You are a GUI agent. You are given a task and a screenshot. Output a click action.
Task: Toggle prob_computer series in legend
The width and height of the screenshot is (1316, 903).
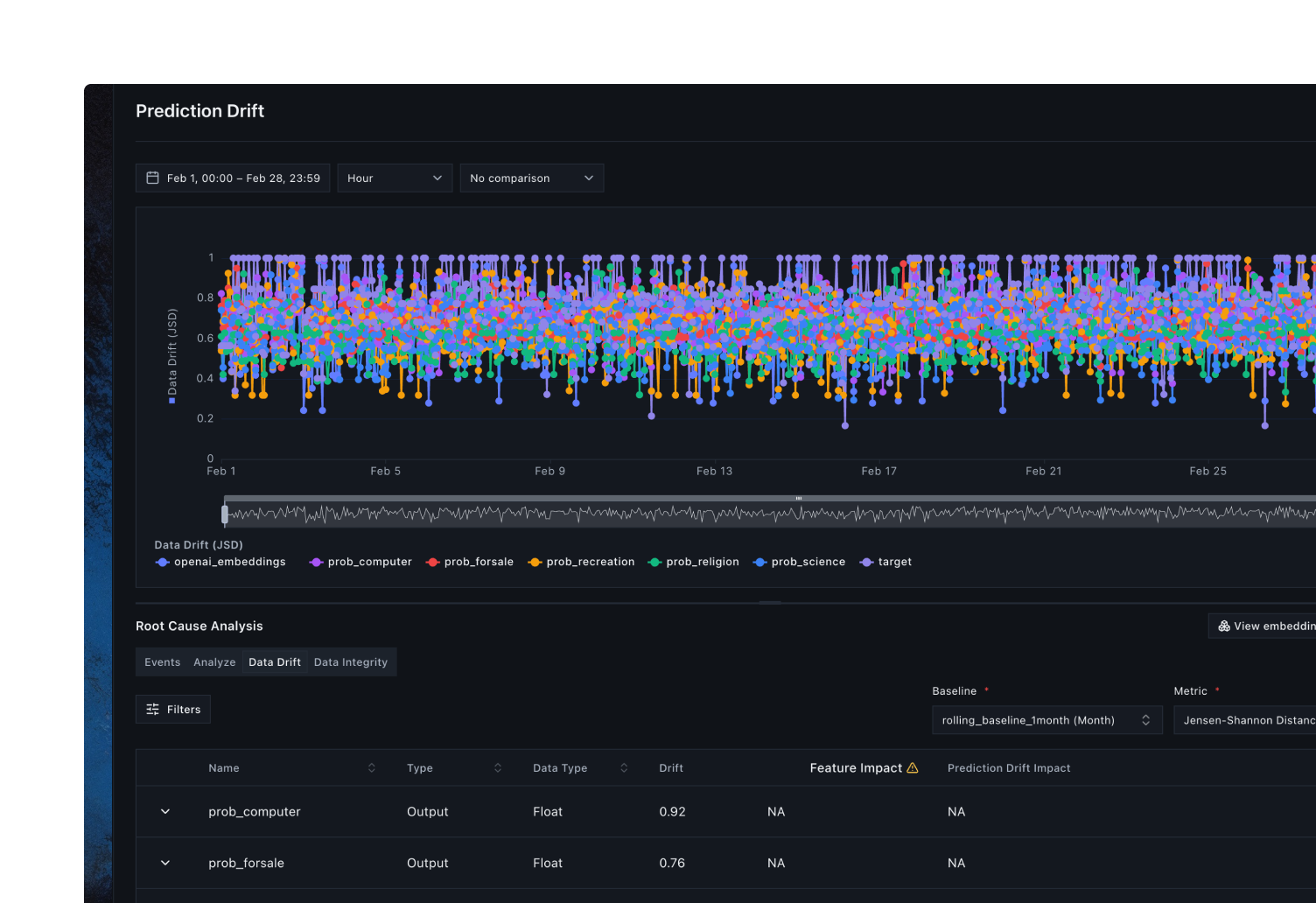tap(360, 562)
